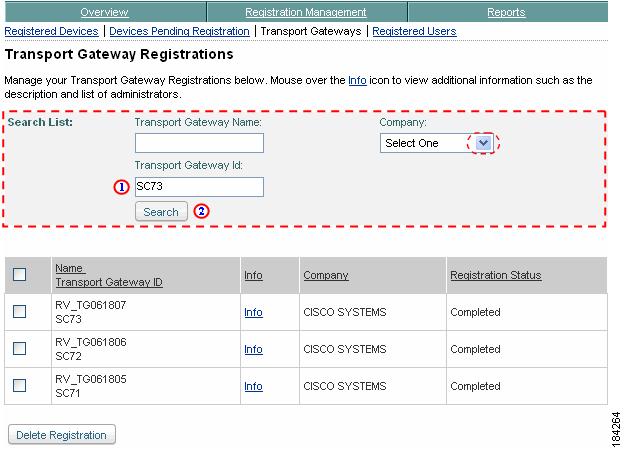
Task: Go to Registered Devices link
Action: point(51,31)
